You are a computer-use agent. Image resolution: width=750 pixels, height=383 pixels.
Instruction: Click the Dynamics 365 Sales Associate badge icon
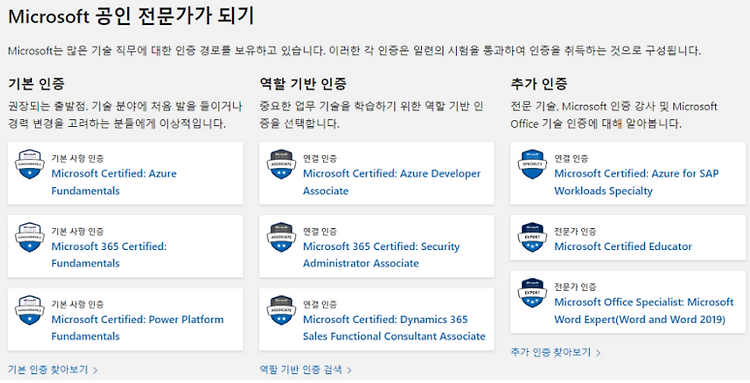click(281, 310)
